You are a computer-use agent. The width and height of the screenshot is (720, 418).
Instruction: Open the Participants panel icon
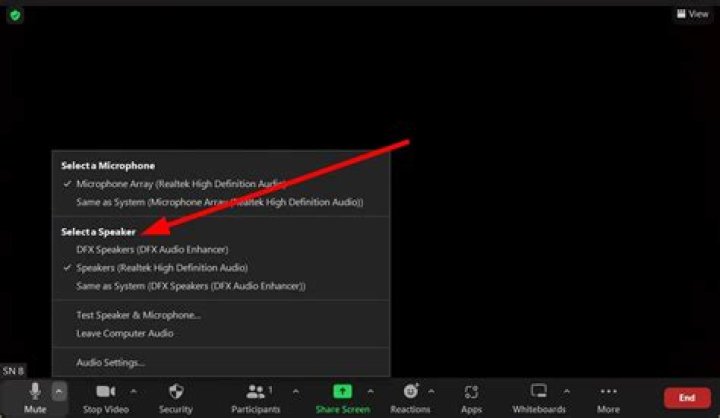(x=256, y=391)
